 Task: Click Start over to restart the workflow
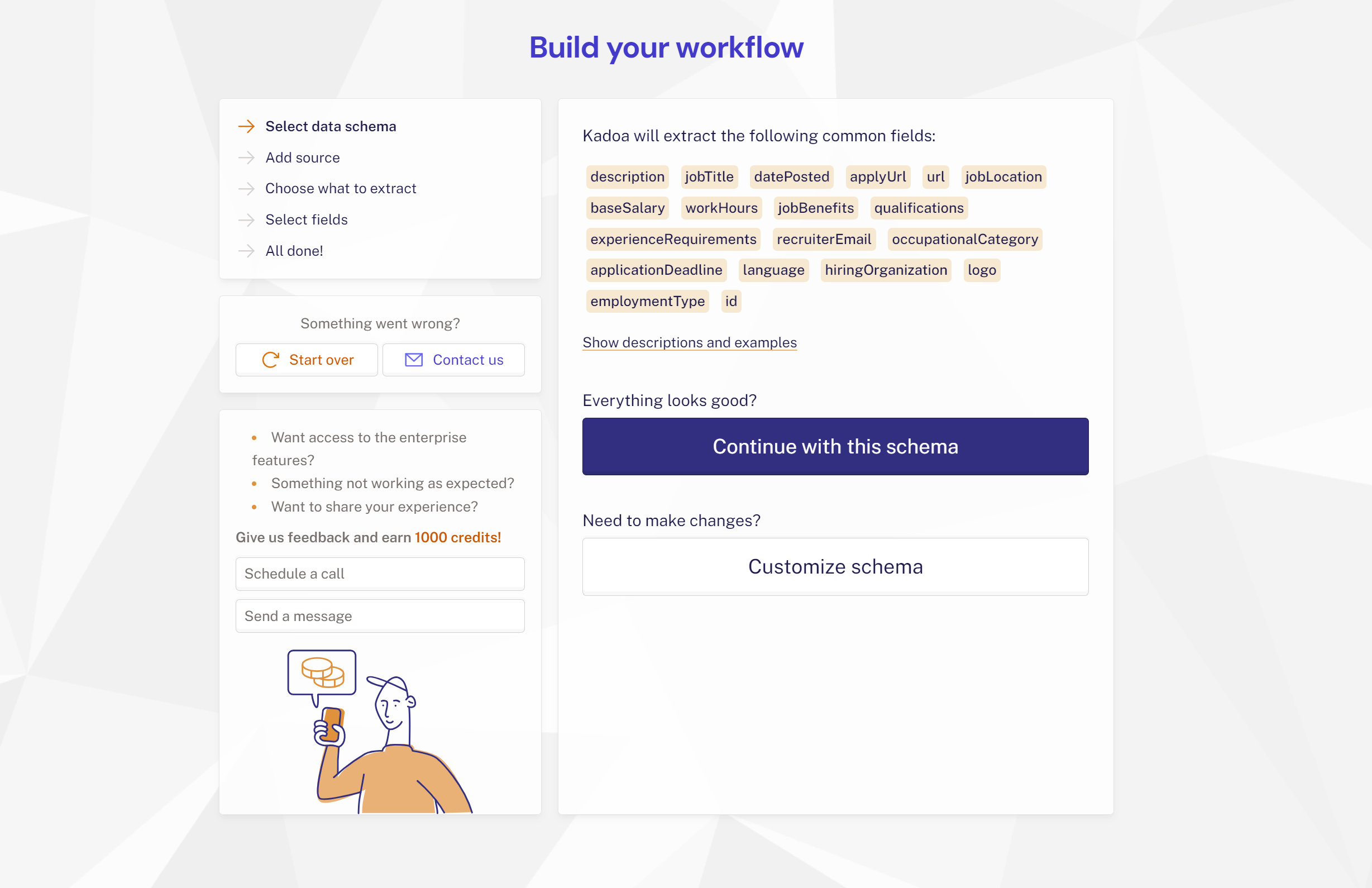click(x=307, y=359)
